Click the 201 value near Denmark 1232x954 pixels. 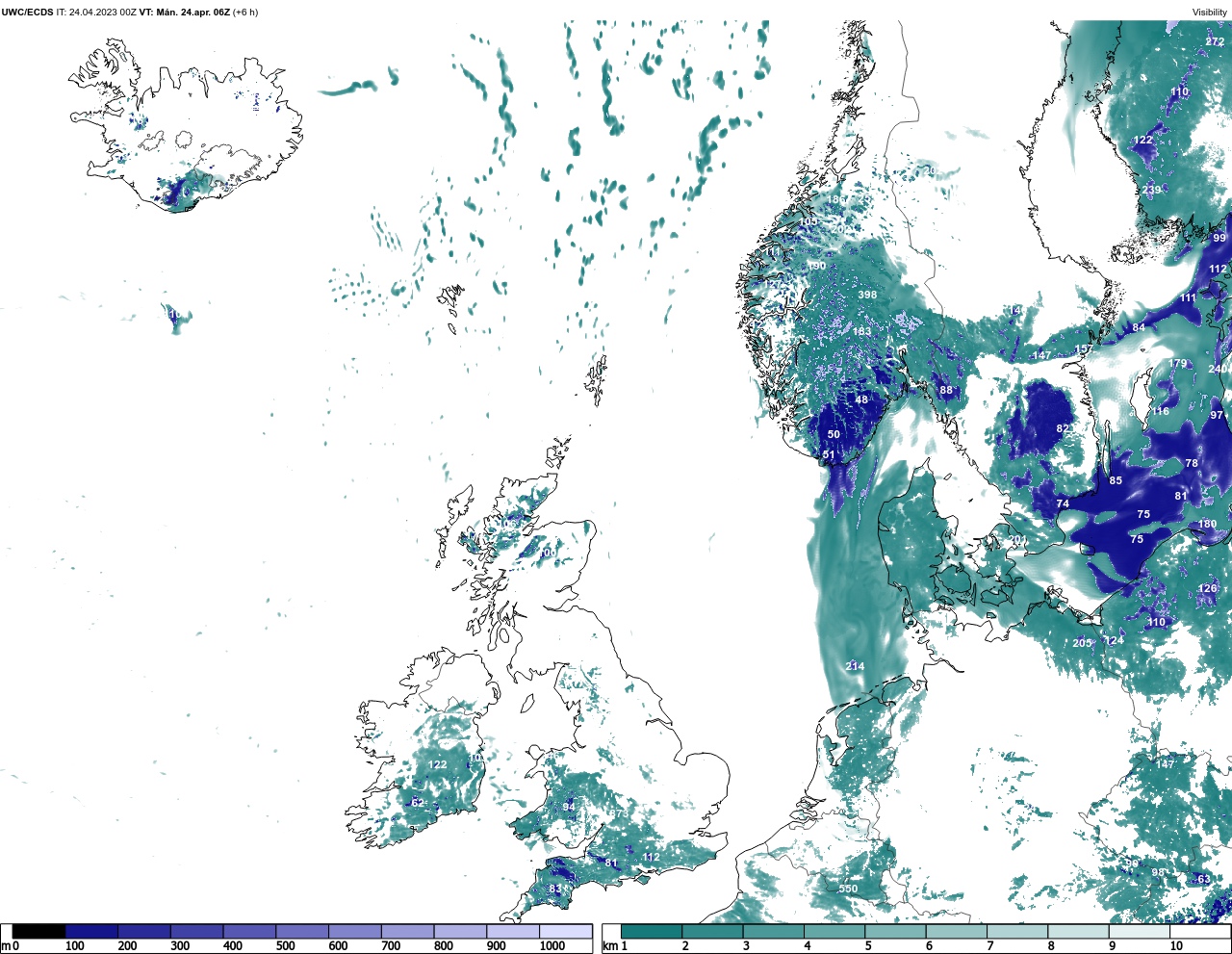point(1017,540)
